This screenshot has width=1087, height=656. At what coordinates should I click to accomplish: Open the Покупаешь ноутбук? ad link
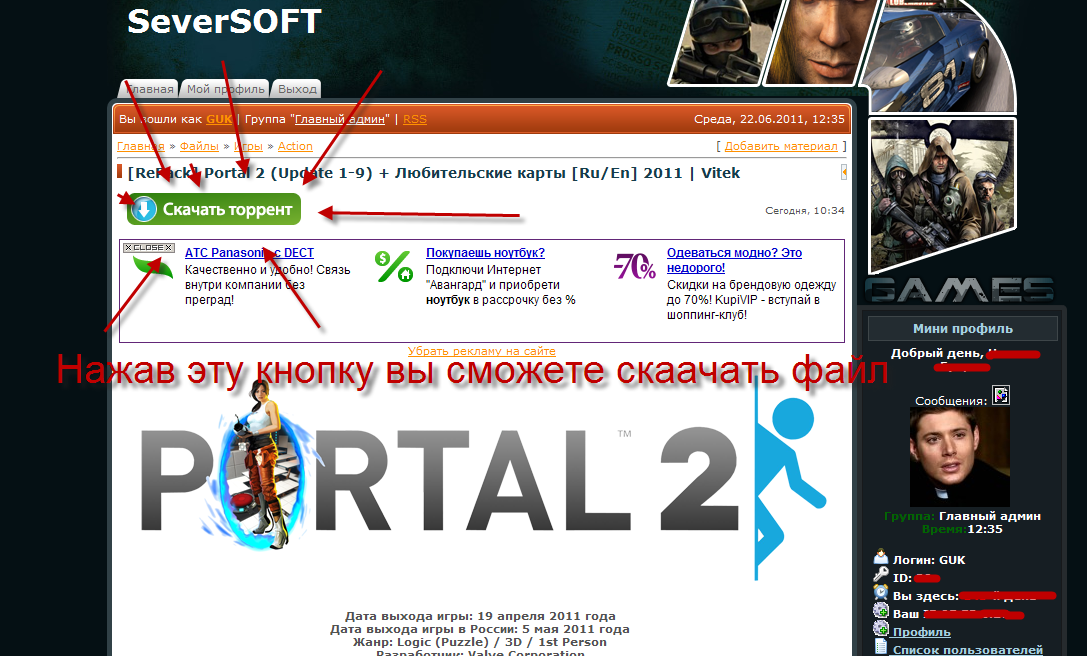point(485,252)
